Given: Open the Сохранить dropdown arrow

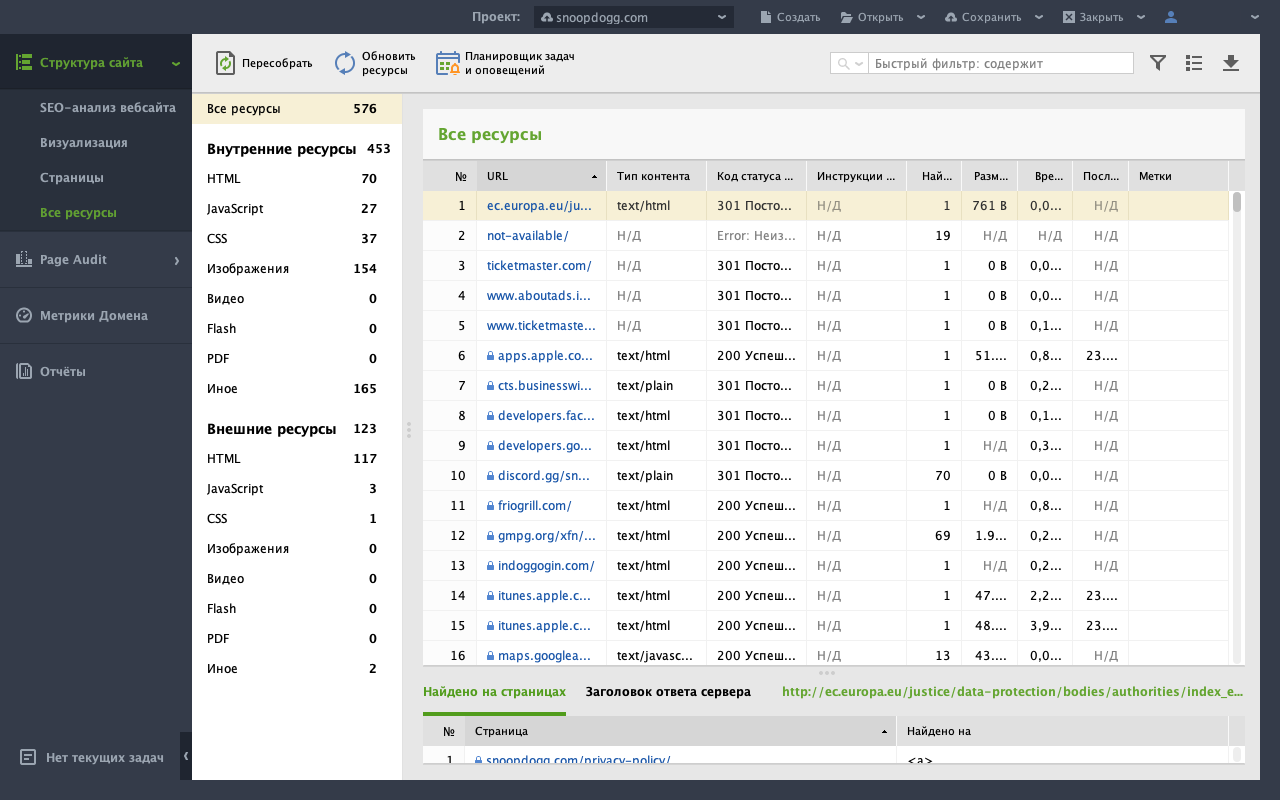Looking at the screenshot, I should pyautogui.click(x=1039, y=17).
